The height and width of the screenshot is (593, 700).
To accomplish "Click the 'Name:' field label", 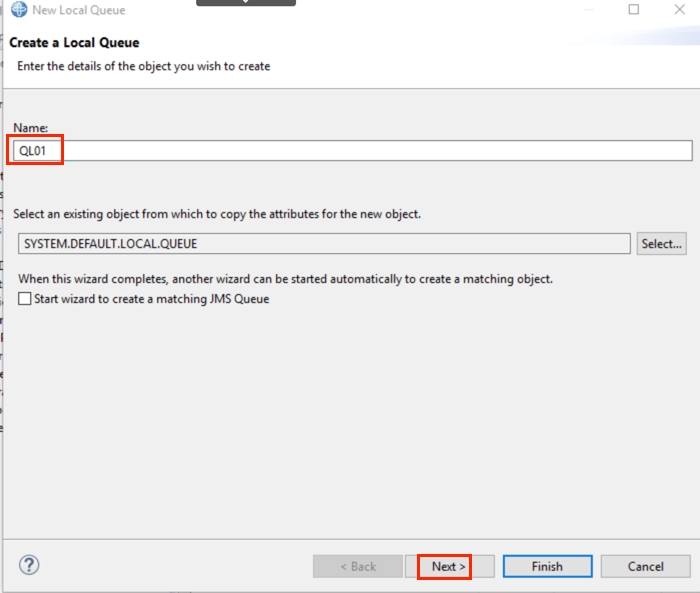I will pos(30,128).
